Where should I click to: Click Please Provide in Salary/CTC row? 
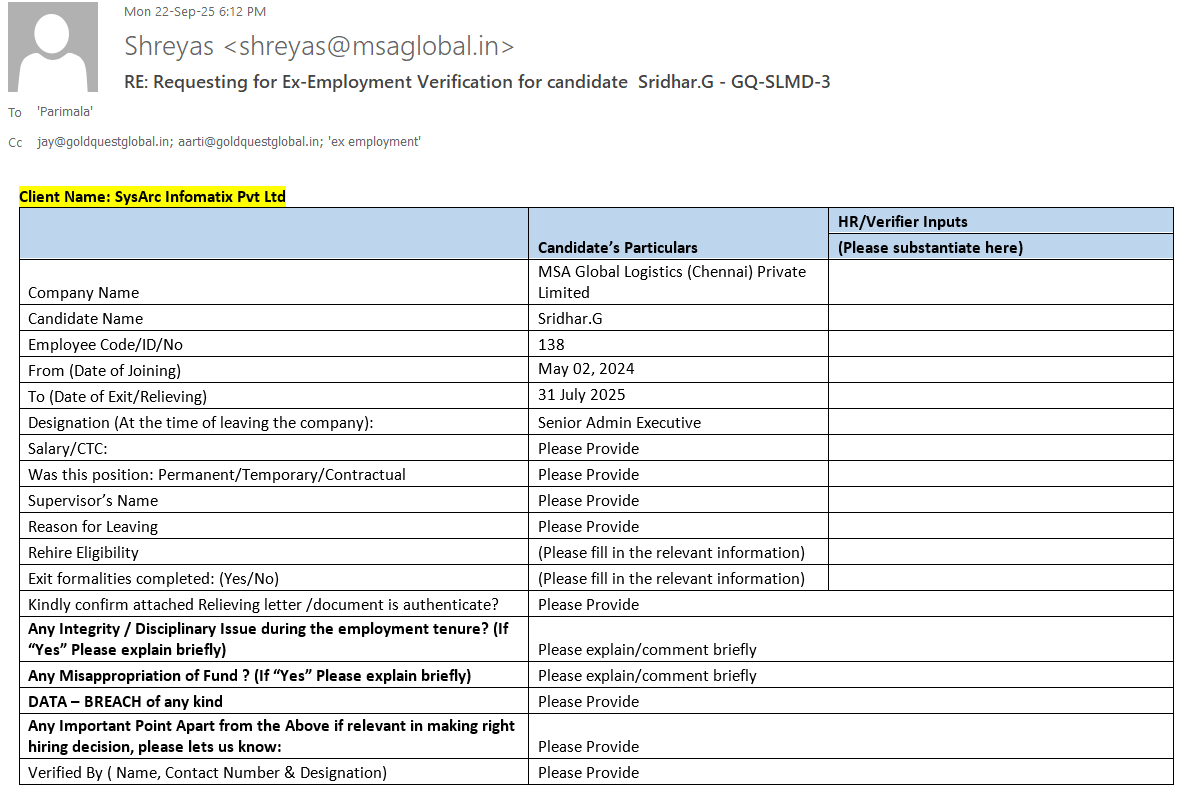coord(588,449)
